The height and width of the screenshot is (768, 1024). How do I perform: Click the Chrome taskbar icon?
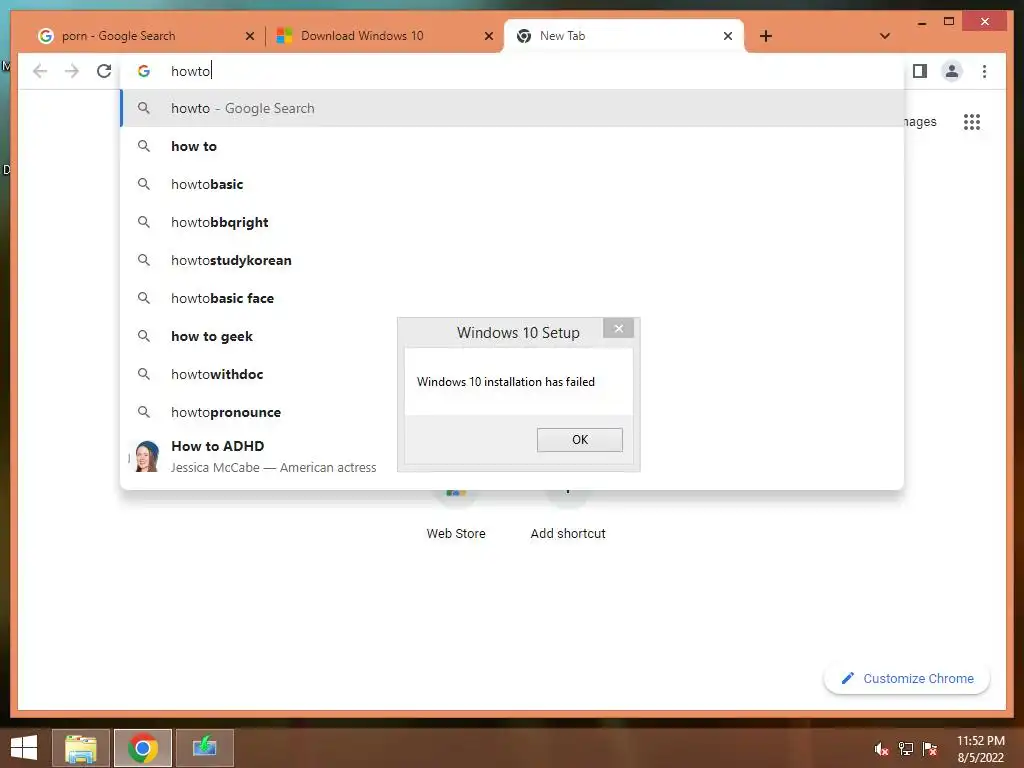pos(142,748)
